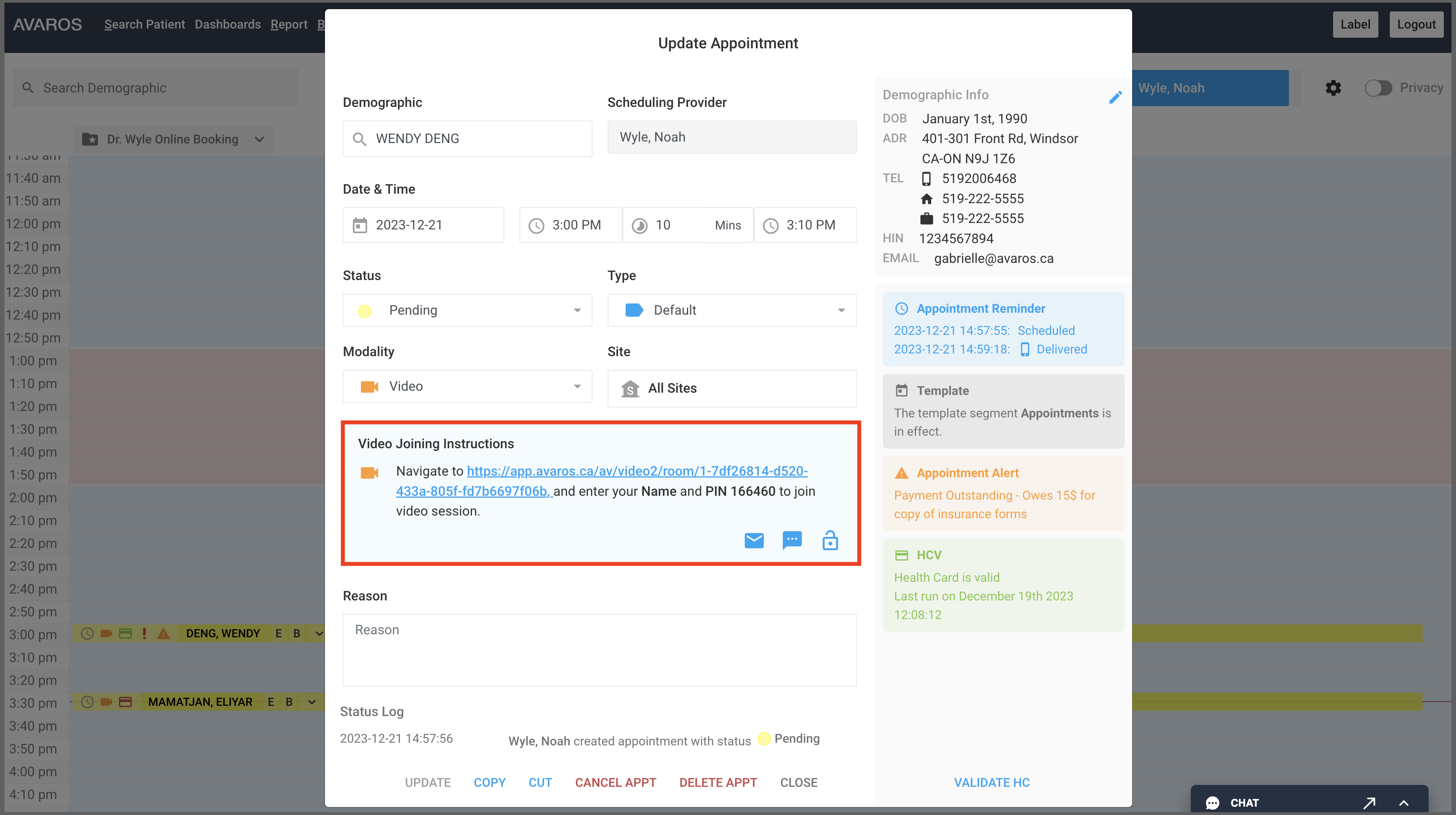The width and height of the screenshot is (1456, 815).
Task: Change Modality from the Video dropdown
Action: coord(467,387)
